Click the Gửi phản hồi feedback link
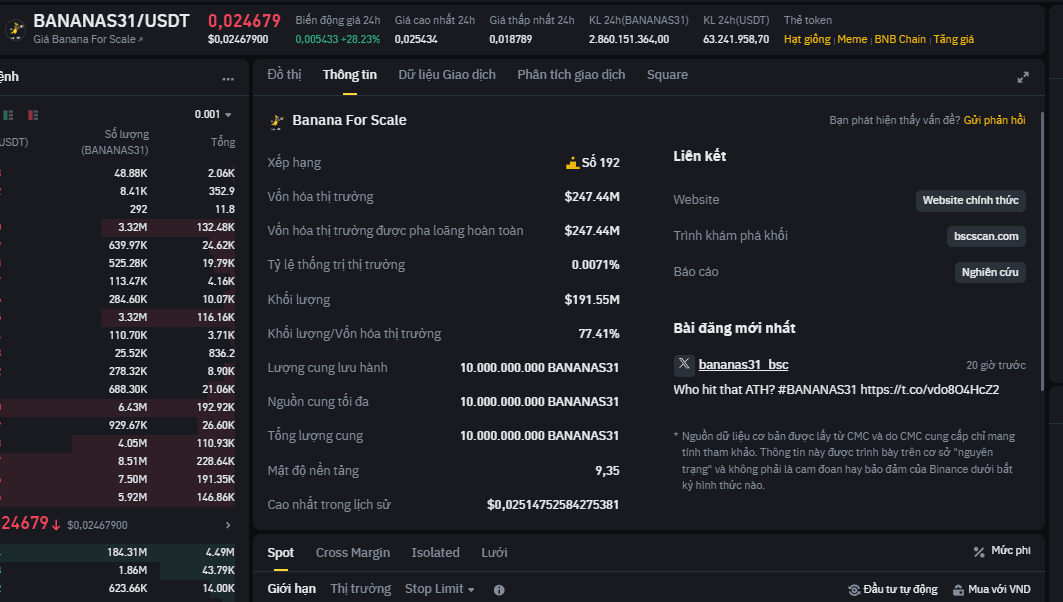Image resolution: width=1063 pixels, height=602 pixels. pos(995,120)
